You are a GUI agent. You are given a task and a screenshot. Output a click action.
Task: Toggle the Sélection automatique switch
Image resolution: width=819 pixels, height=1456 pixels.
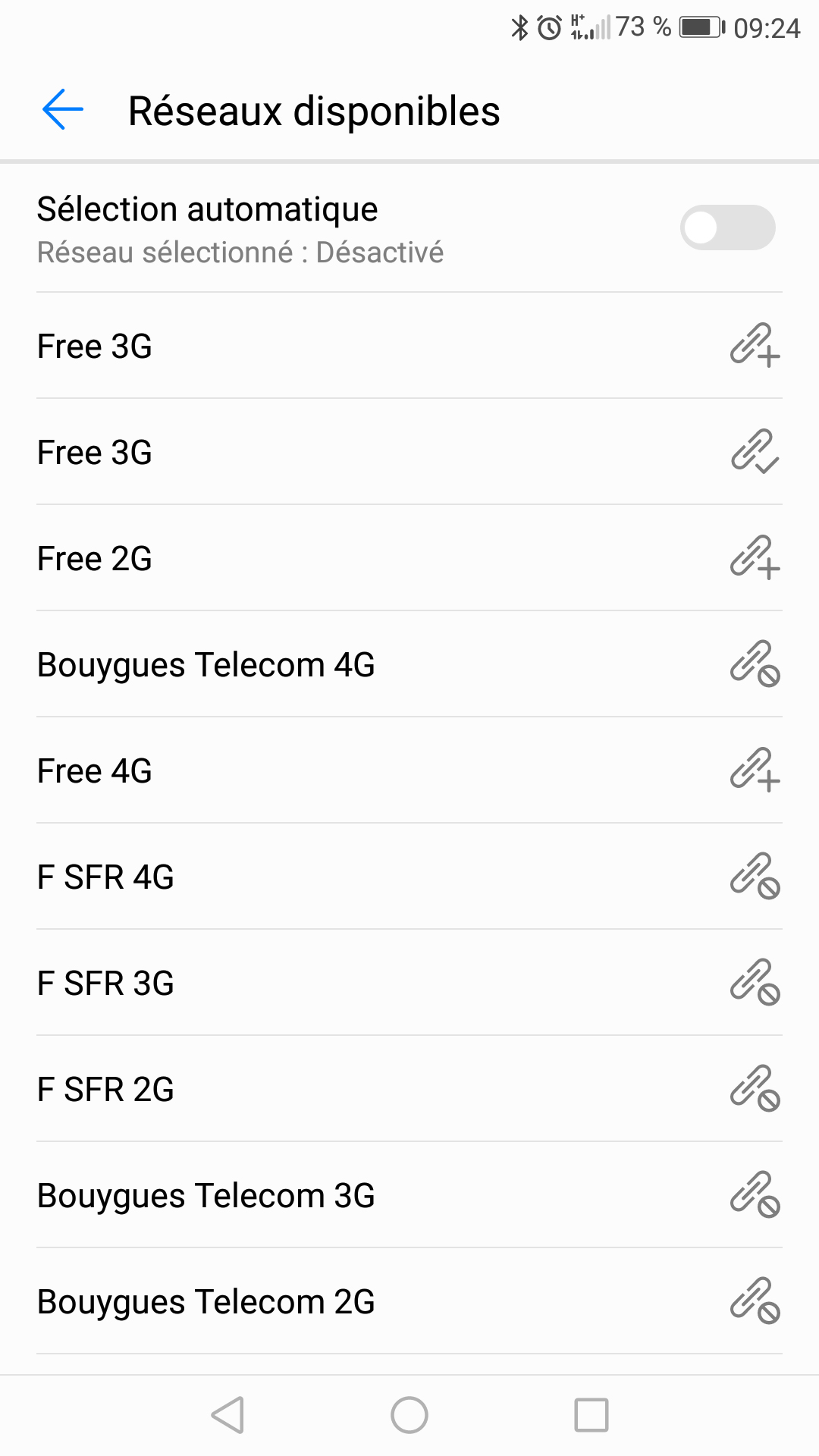(x=727, y=227)
